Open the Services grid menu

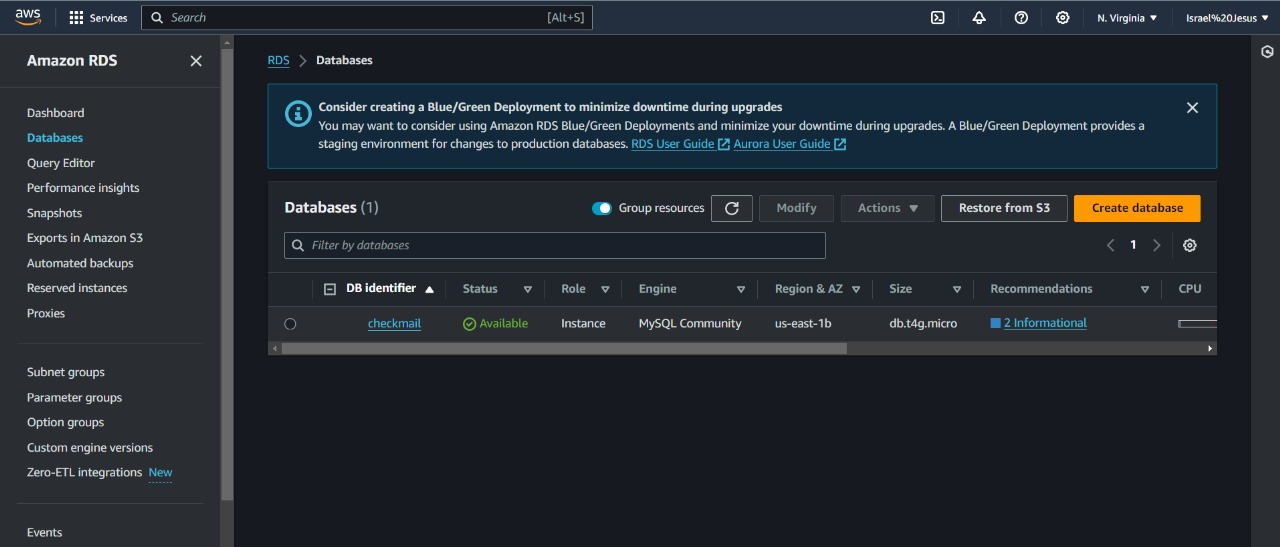[98, 18]
